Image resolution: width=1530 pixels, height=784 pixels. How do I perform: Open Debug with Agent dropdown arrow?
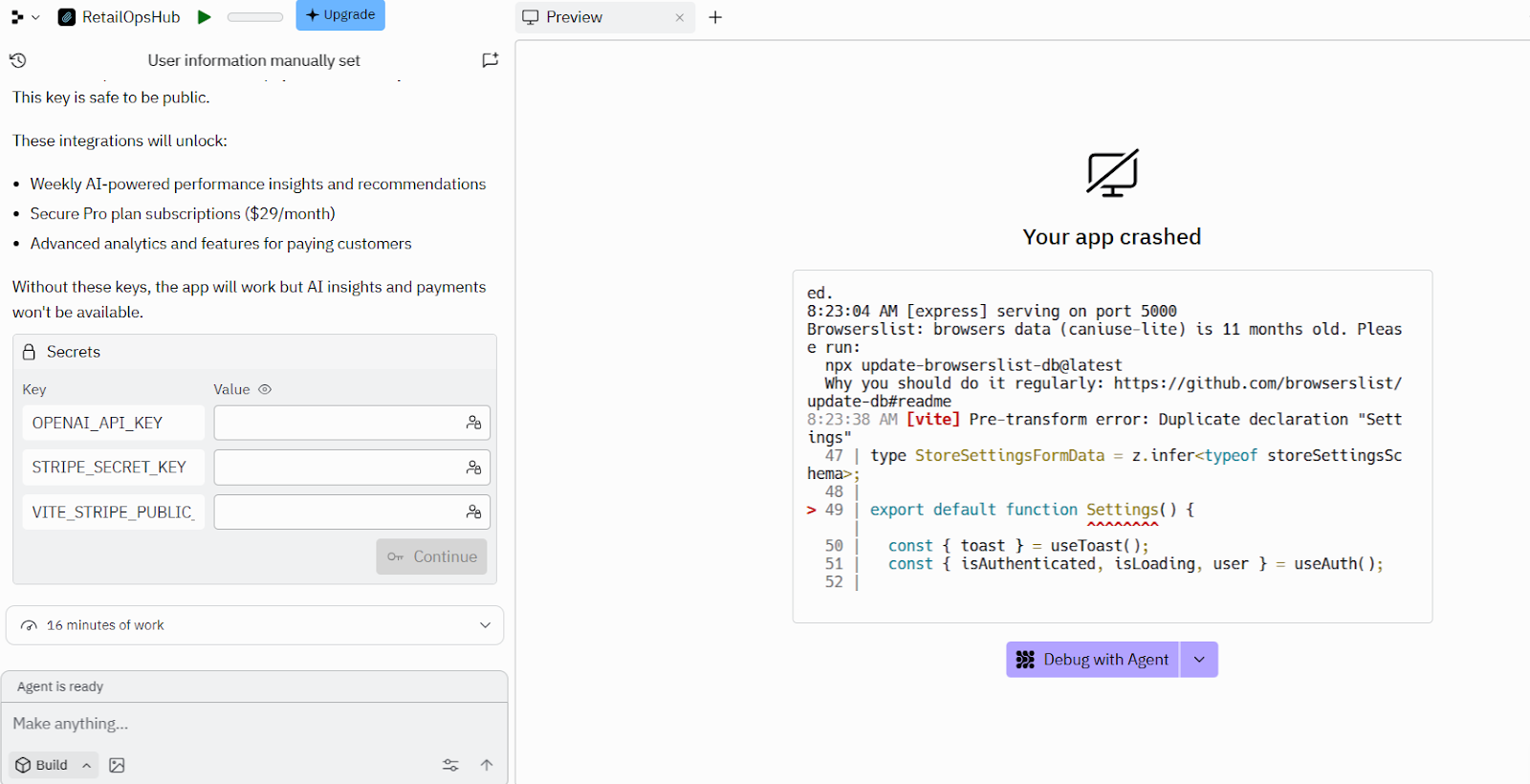[x=1199, y=660]
